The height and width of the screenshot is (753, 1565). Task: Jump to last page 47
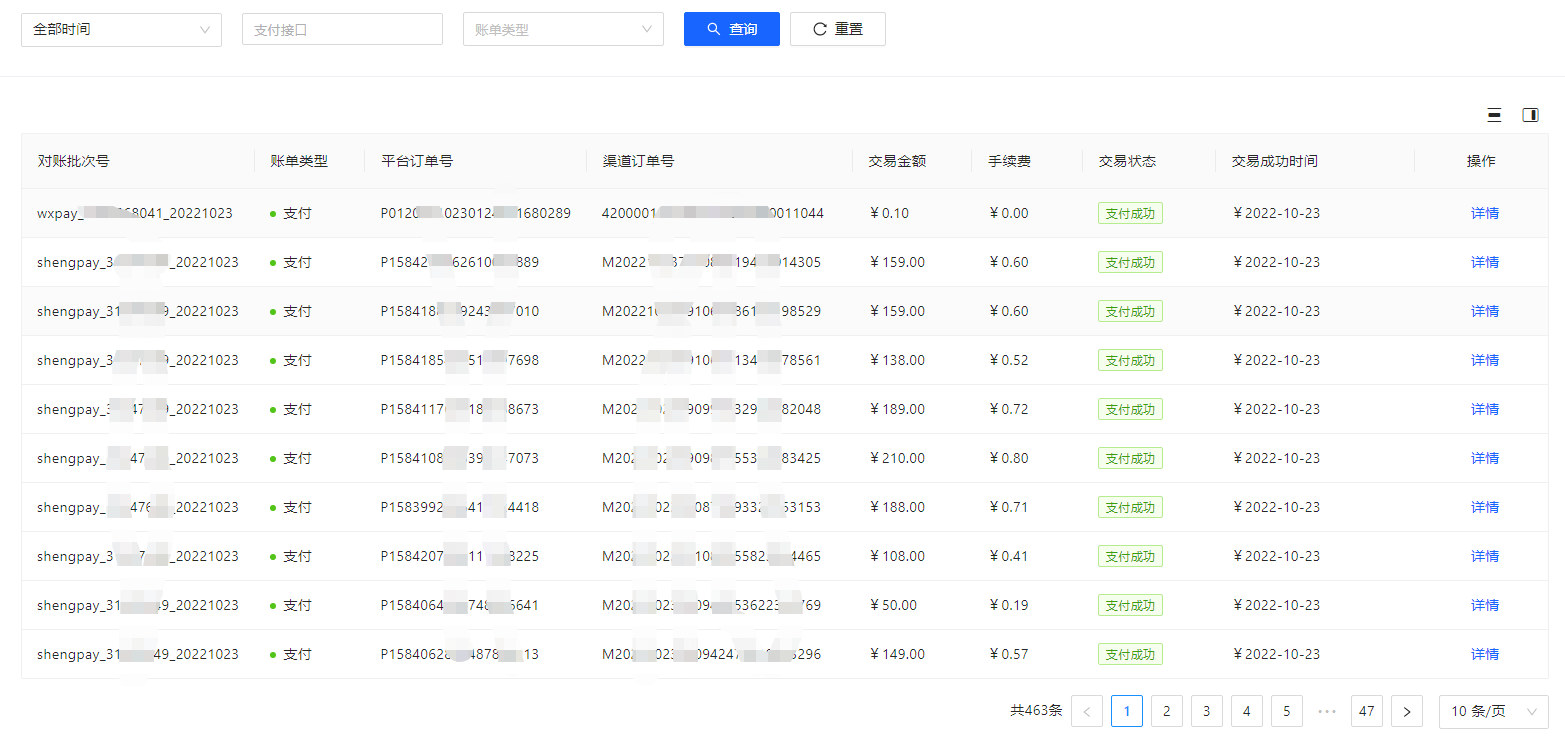click(1366, 712)
